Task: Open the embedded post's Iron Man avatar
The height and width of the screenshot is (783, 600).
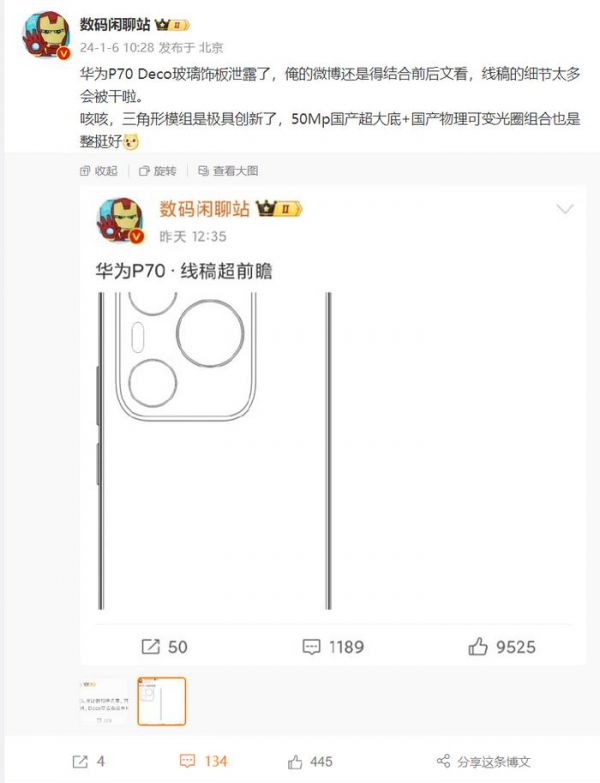Action: click(121, 220)
